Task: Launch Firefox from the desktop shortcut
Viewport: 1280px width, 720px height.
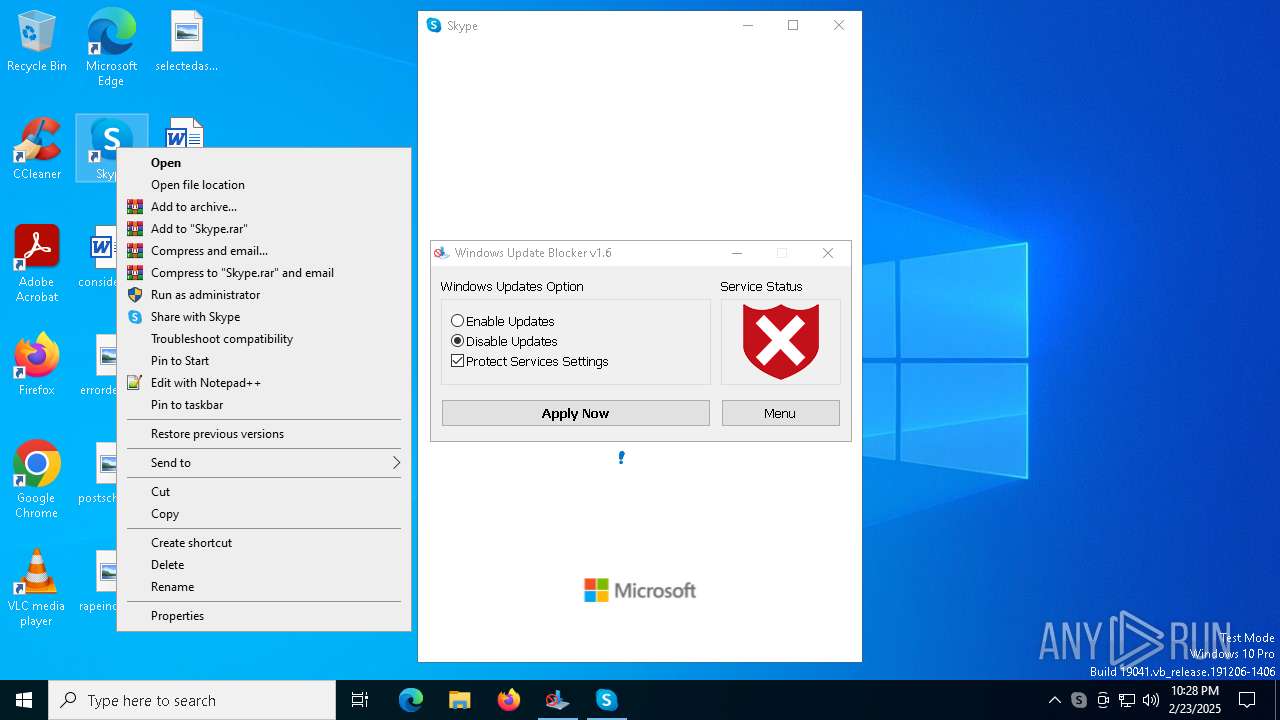Action: 37,365
